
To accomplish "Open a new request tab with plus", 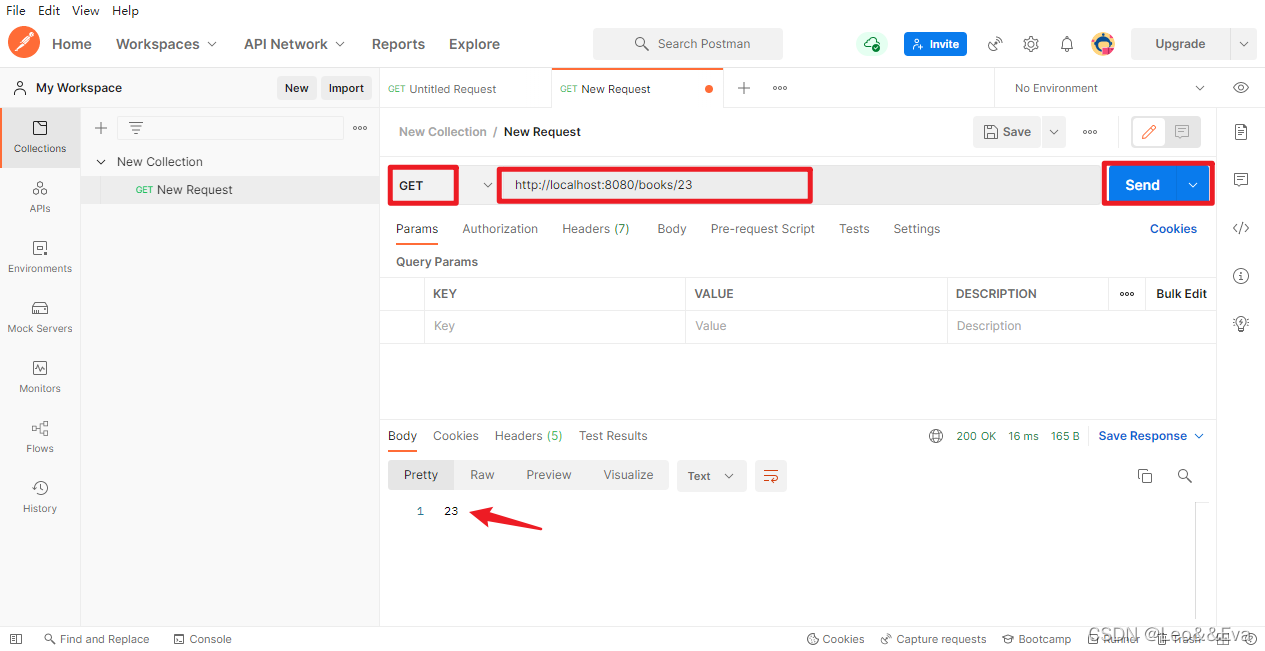I will pyautogui.click(x=744, y=88).
